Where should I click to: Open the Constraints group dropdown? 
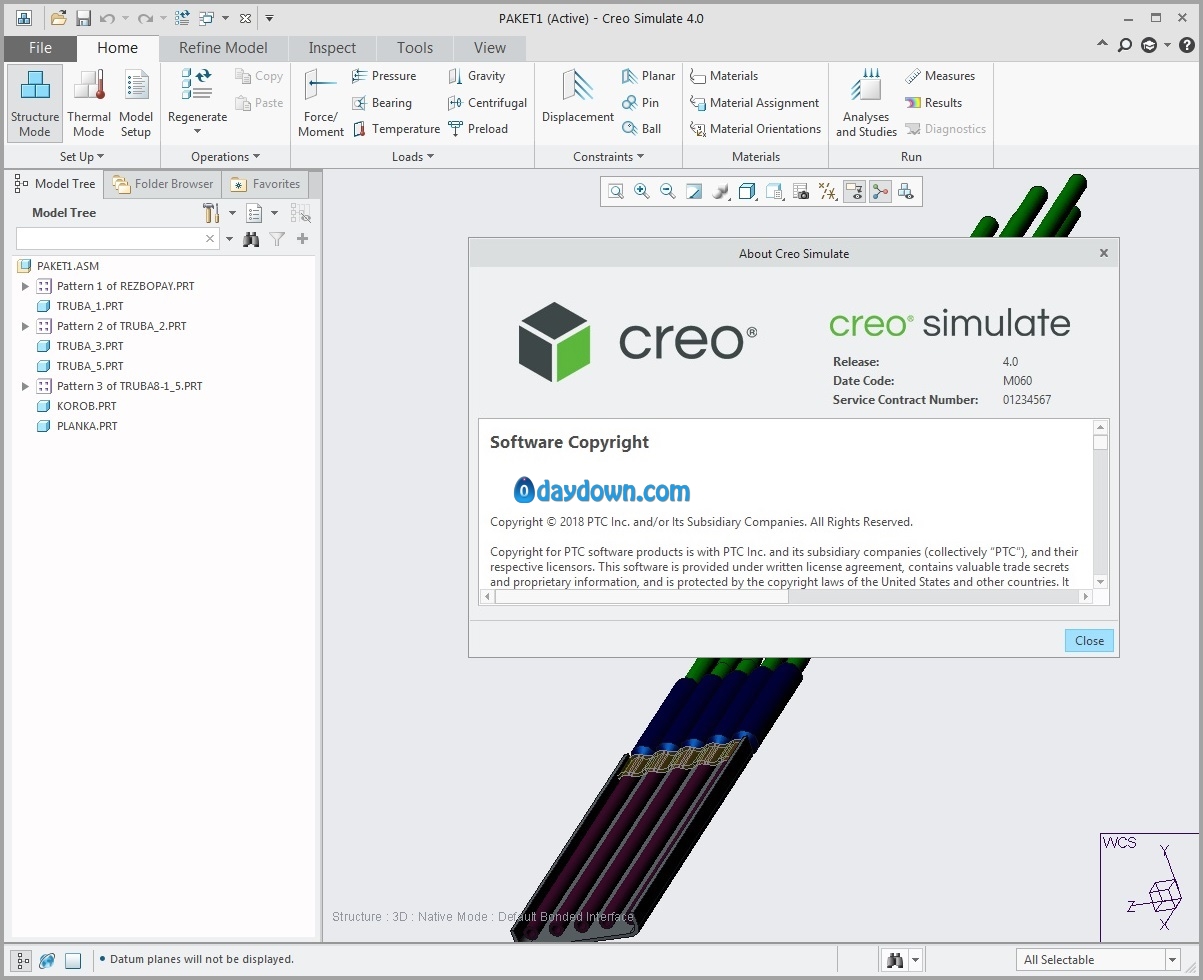(609, 157)
